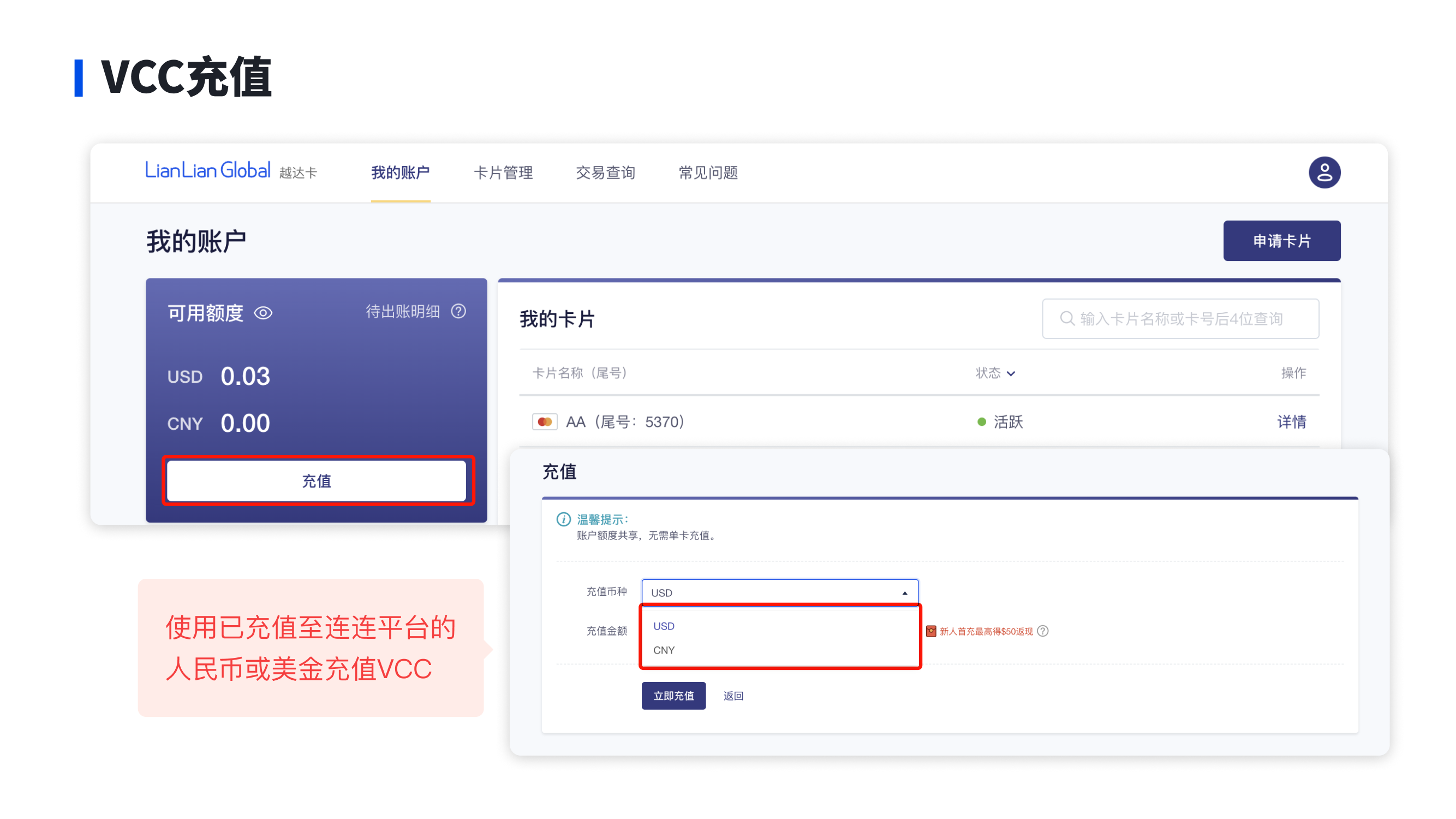Open the user profile avatar icon
This screenshot has height=819, width=1456.
tap(1324, 172)
